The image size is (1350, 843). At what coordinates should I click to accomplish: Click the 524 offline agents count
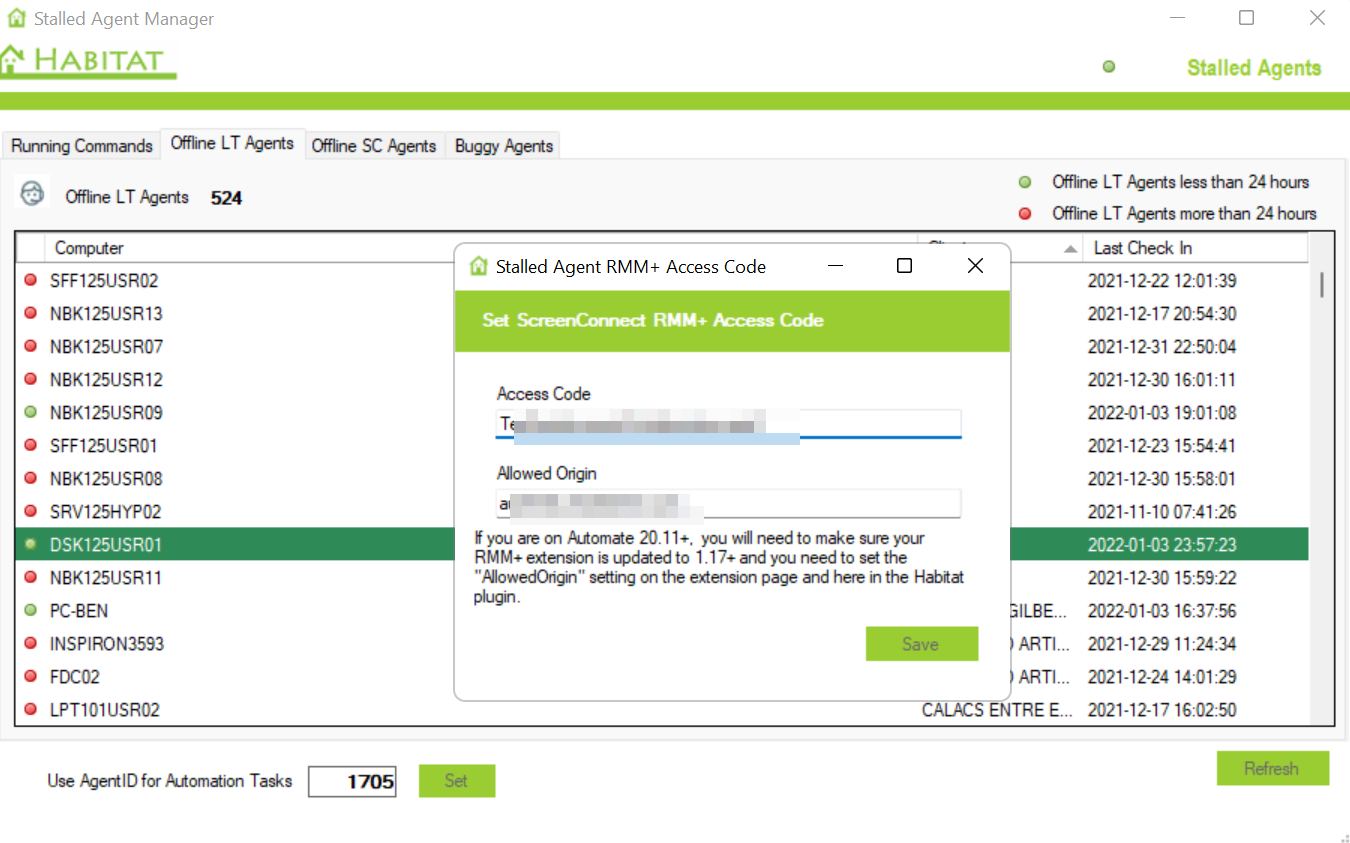(227, 198)
